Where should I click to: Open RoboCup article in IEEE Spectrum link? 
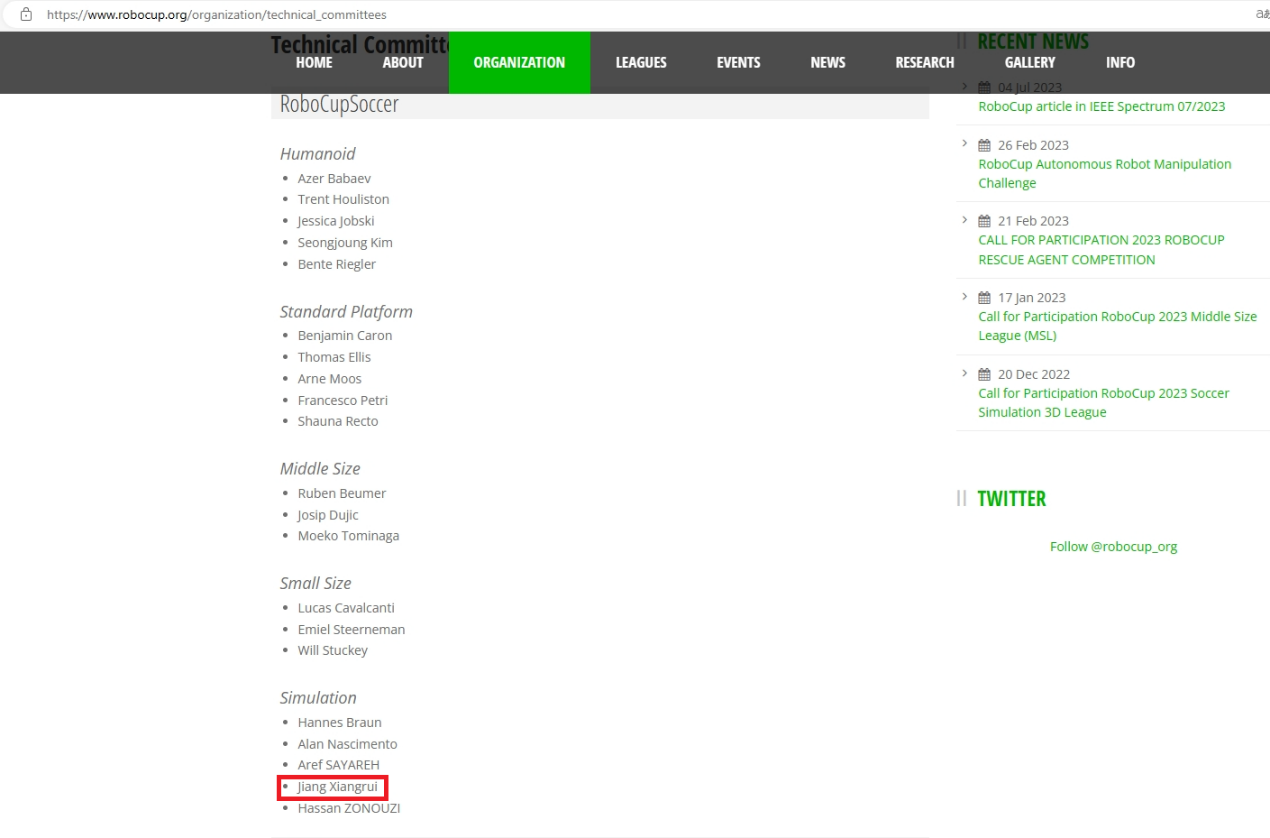pos(1101,107)
